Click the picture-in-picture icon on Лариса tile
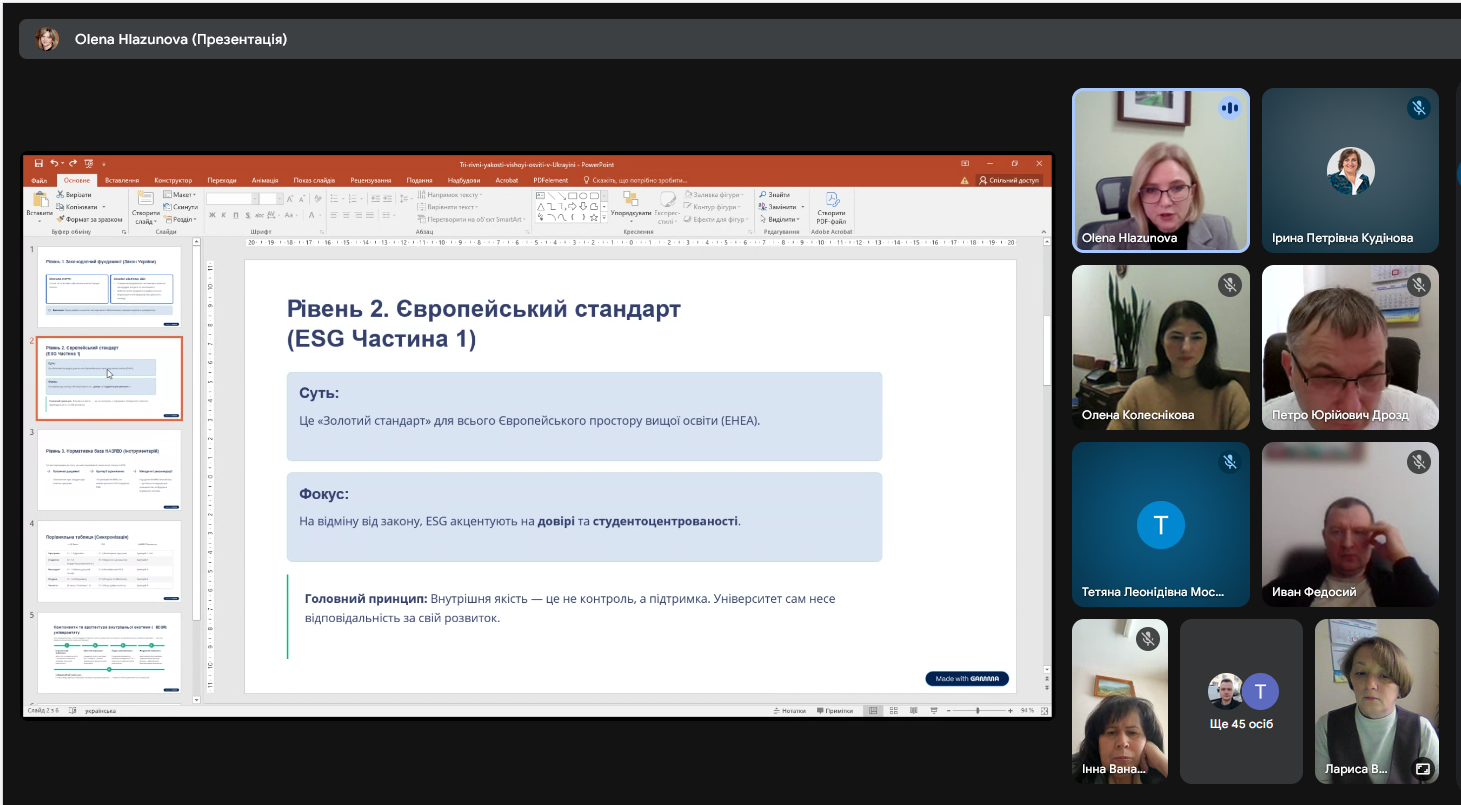This screenshot has height=805, width=1461. [1422, 769]
